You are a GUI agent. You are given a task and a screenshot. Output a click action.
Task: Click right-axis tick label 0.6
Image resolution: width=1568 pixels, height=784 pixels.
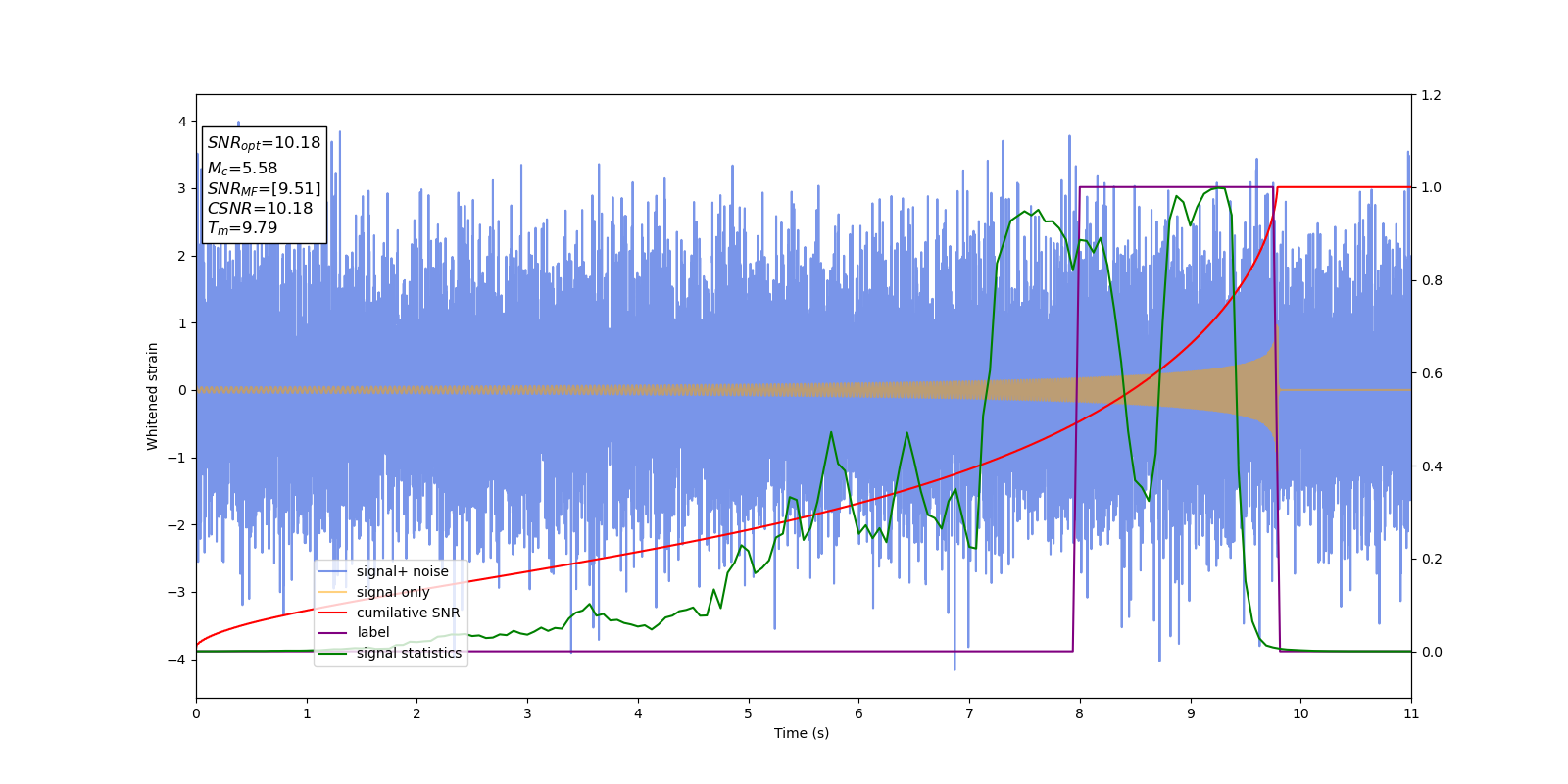pyautogui.click(x=1431, y=373)
